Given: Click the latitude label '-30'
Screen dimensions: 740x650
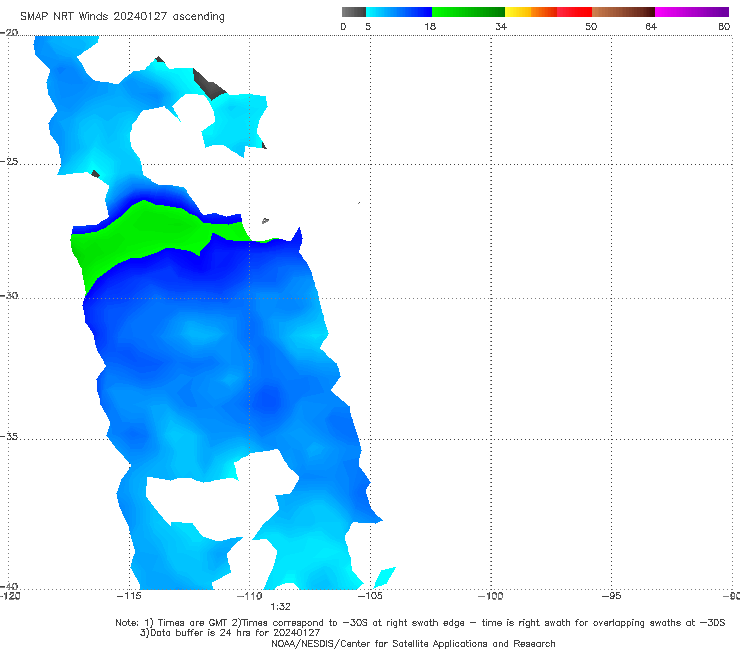Looking at the screenshot, I should point(9,295).
